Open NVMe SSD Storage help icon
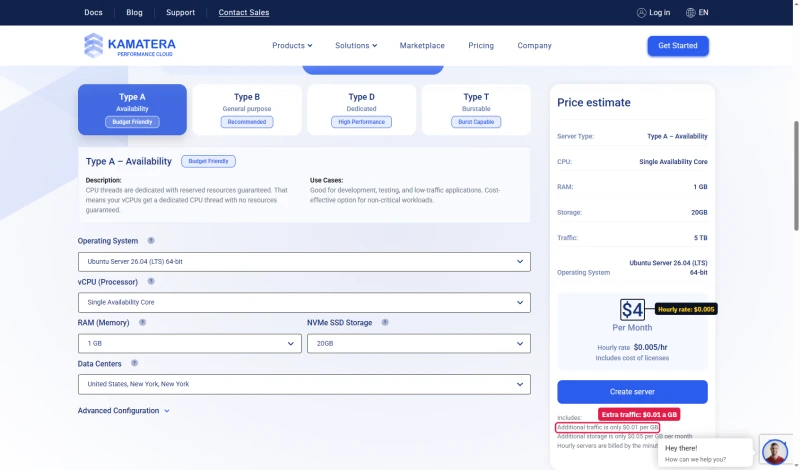The width and height of the screenshot is (800, 470). tap(385, 323)
